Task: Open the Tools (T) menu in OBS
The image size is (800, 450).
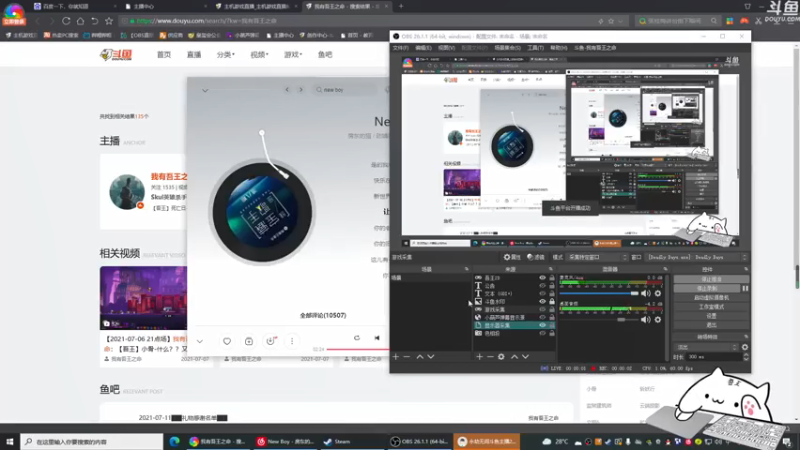Action: pos(535,47)
